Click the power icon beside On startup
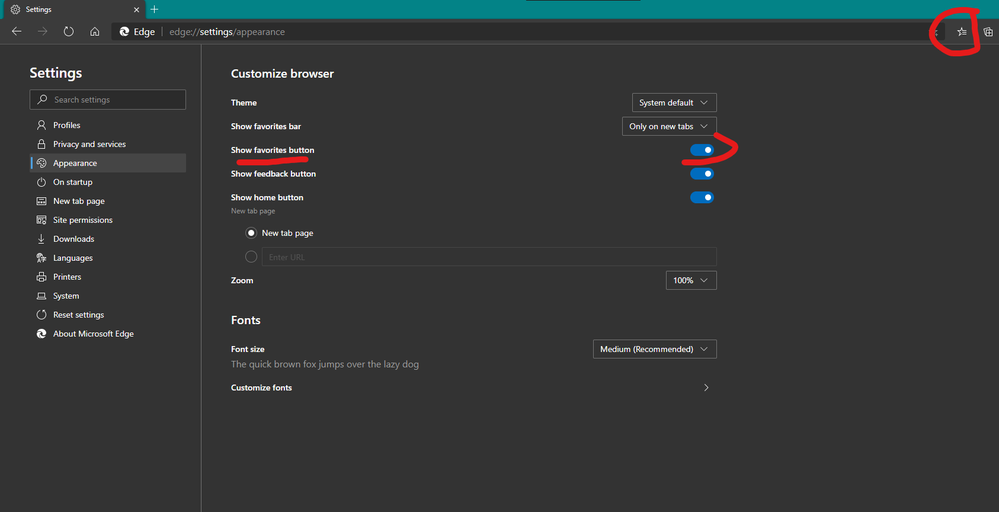 [x=41, y=182]
